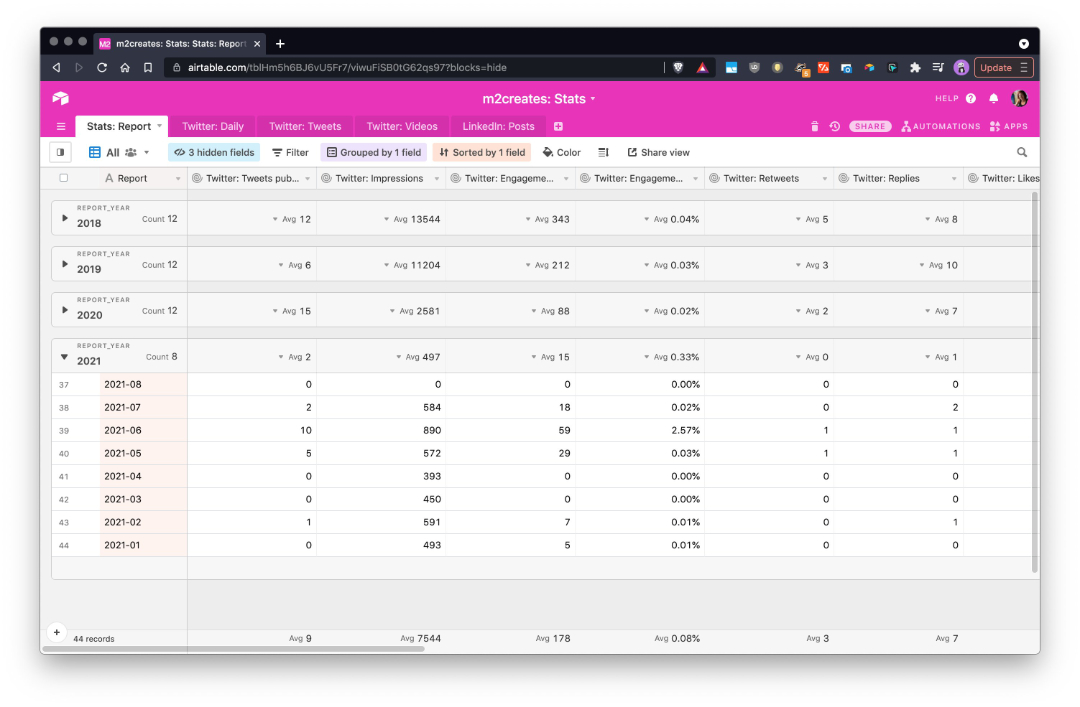Open the Twitter: Replies column menu
Screen dimensions: 1080x707
click(x=954, y=178)
